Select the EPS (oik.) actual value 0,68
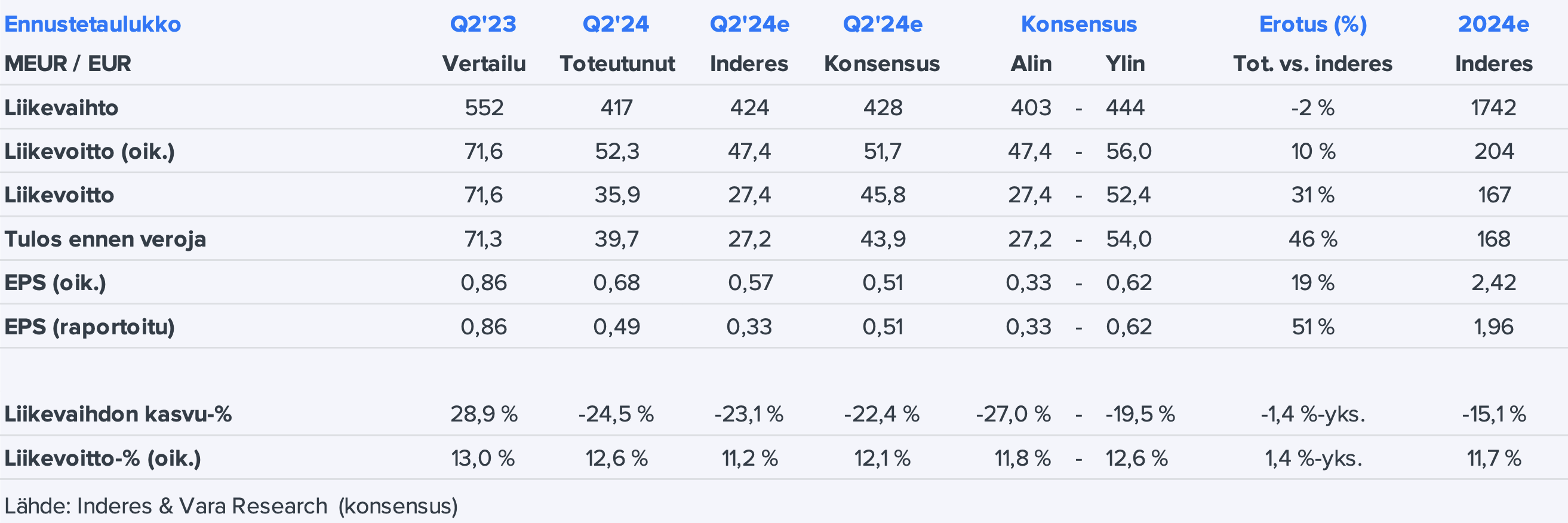The image size is (1568, 523). click(617, 283)
